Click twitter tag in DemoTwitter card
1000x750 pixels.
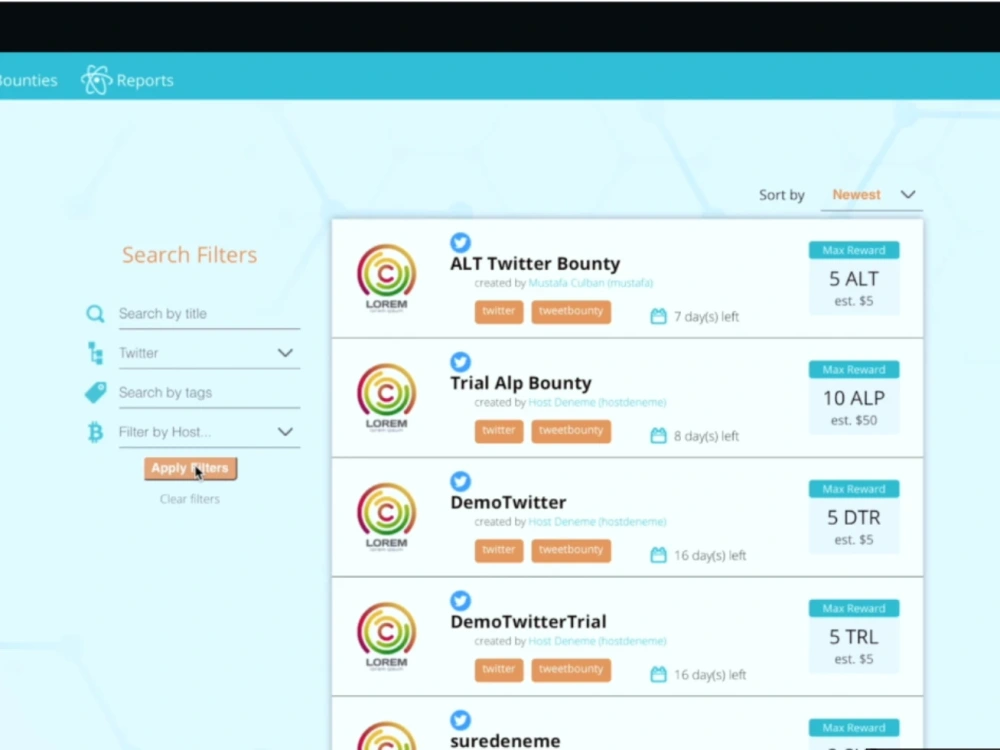(x=499, y=550)
